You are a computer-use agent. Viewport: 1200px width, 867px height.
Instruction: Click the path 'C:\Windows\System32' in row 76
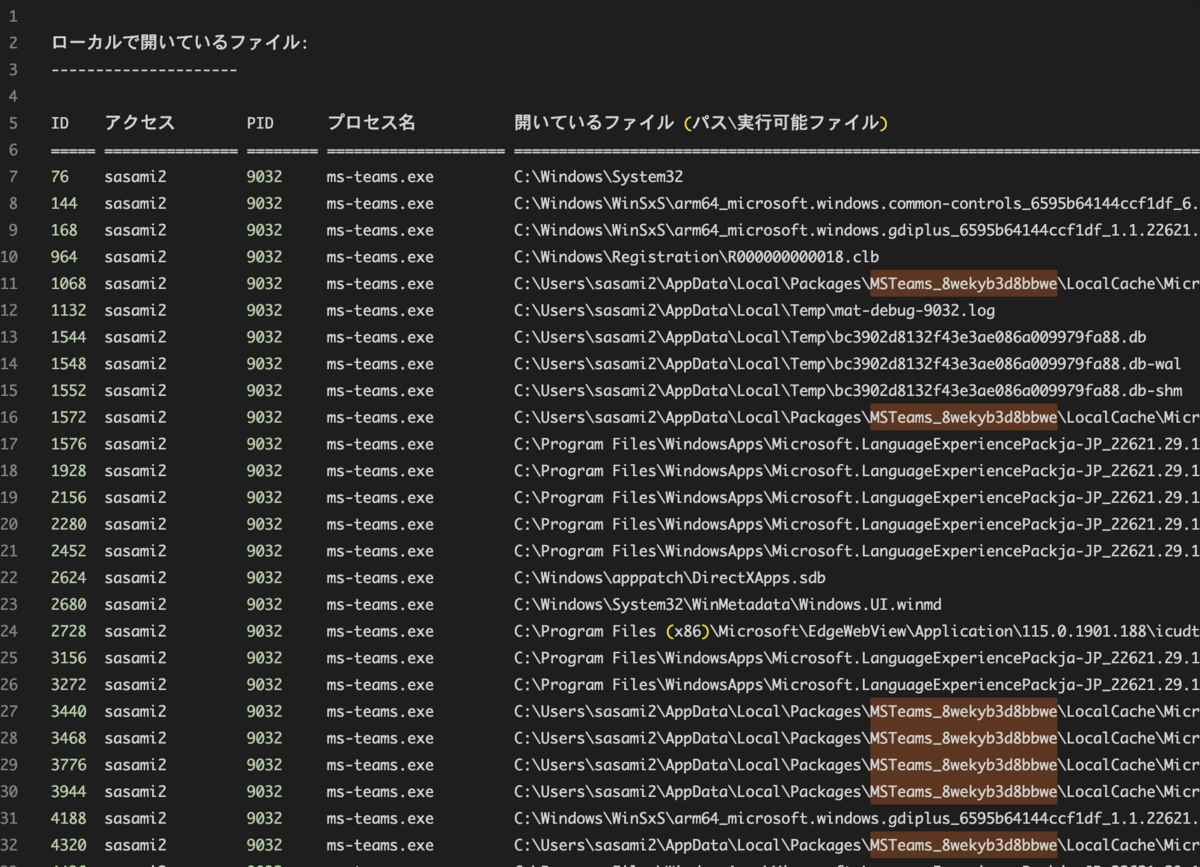coord(599,177)
